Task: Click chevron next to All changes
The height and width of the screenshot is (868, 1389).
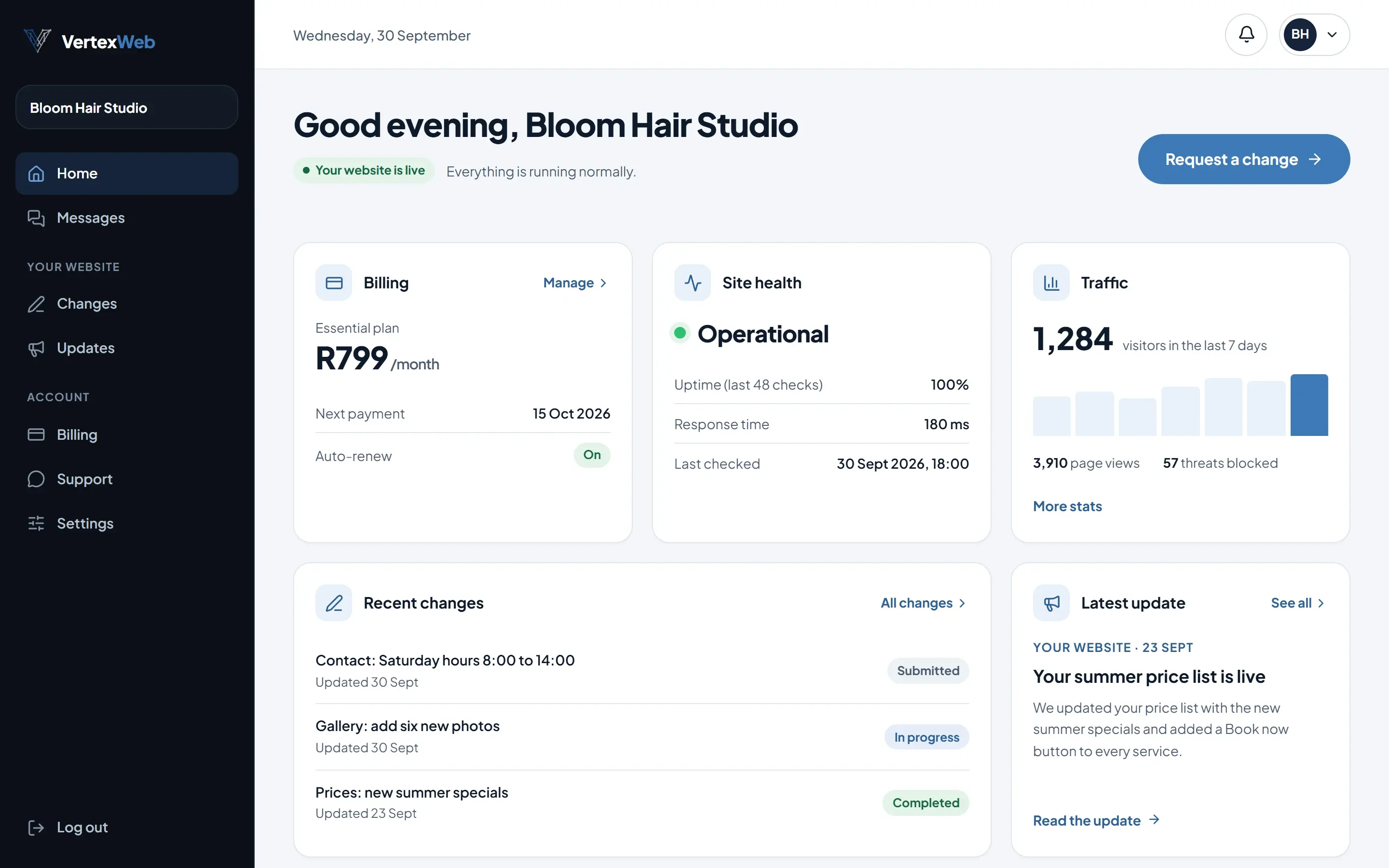Action: coord(962,603)
